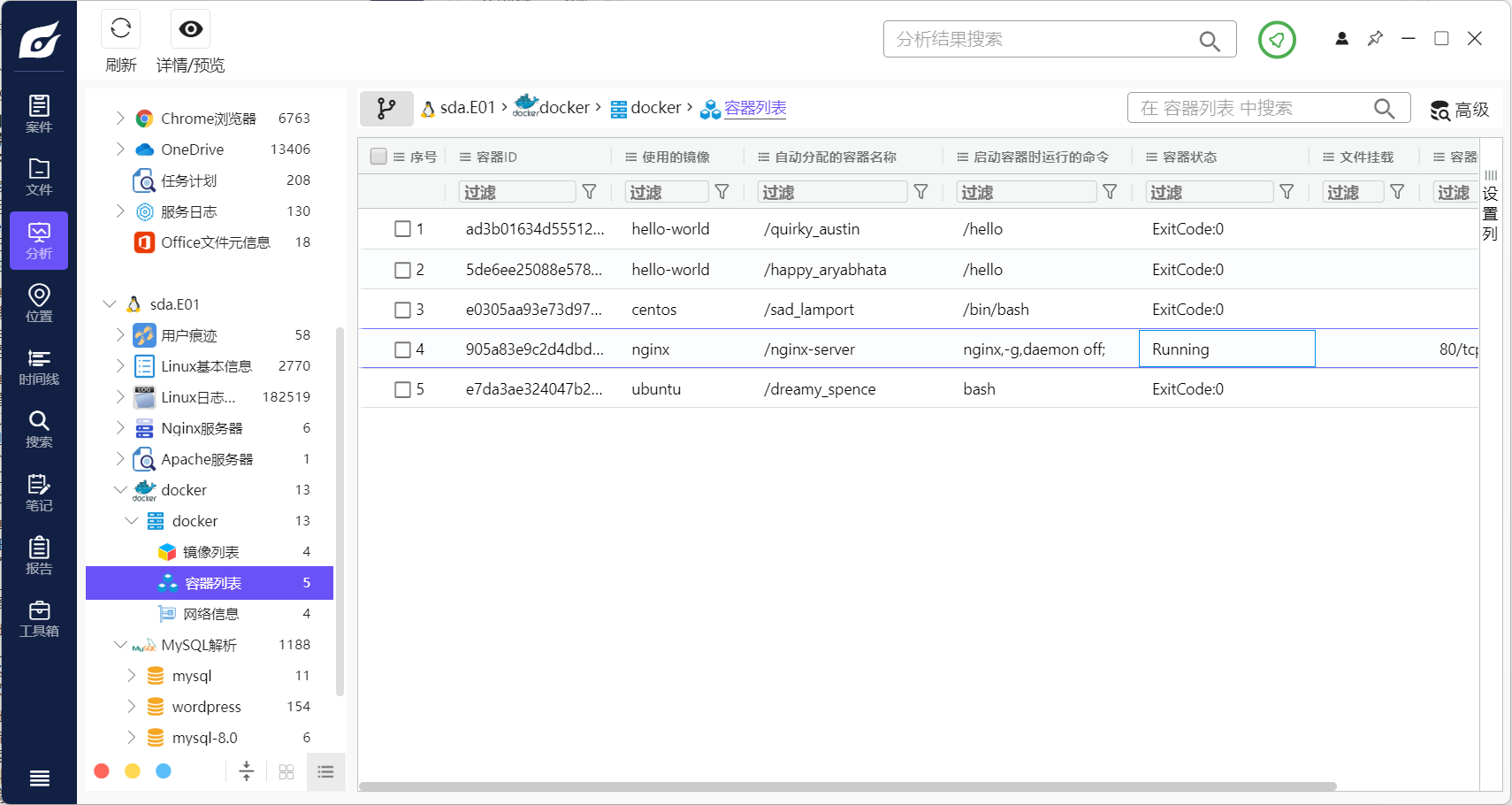Click filter funnel for 启动容器时运行的命令 column
Viewport: 1512px width, 805px height.
(x=1110, y=192)
